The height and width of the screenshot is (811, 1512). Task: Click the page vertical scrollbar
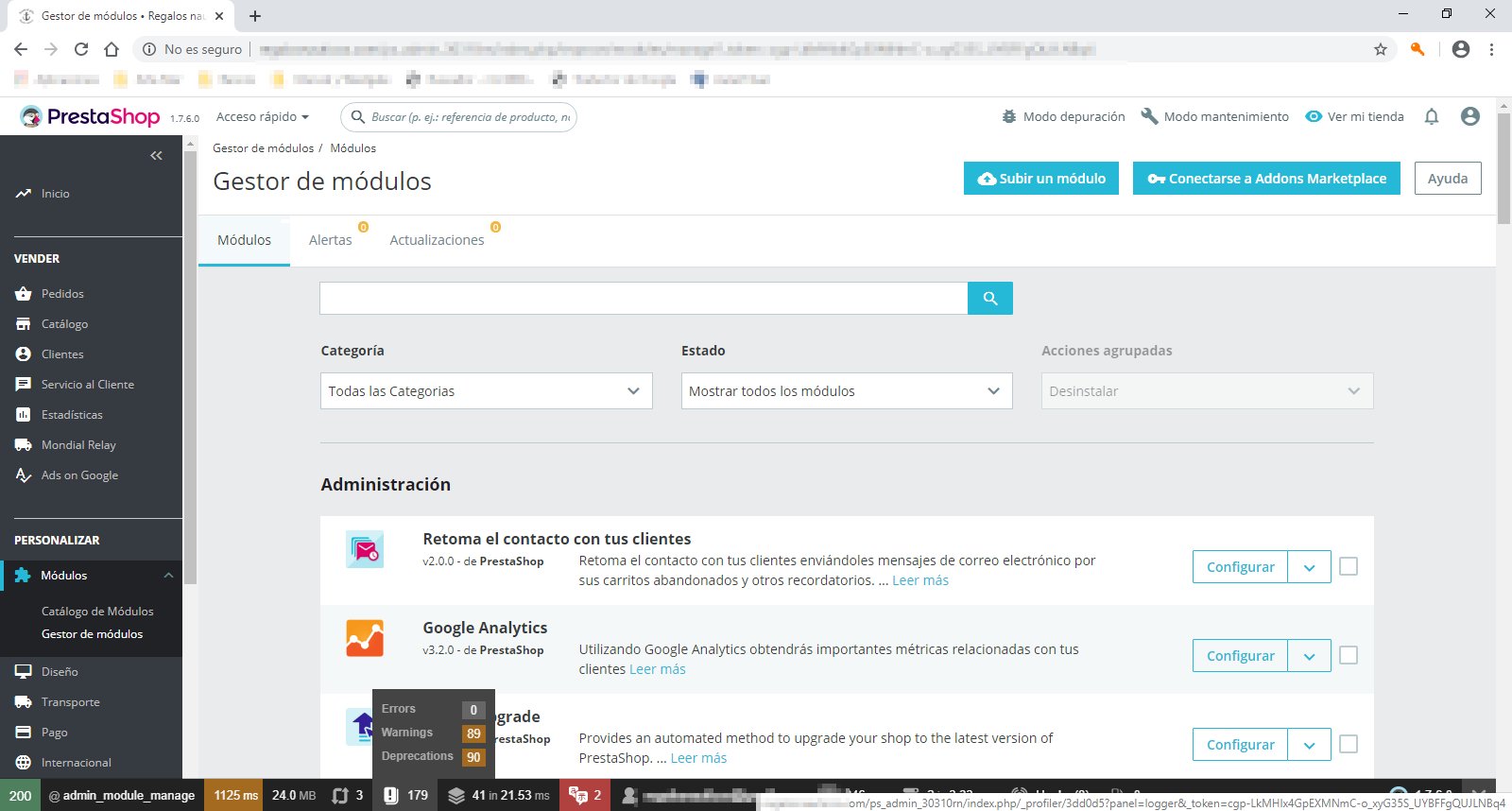1503,170
